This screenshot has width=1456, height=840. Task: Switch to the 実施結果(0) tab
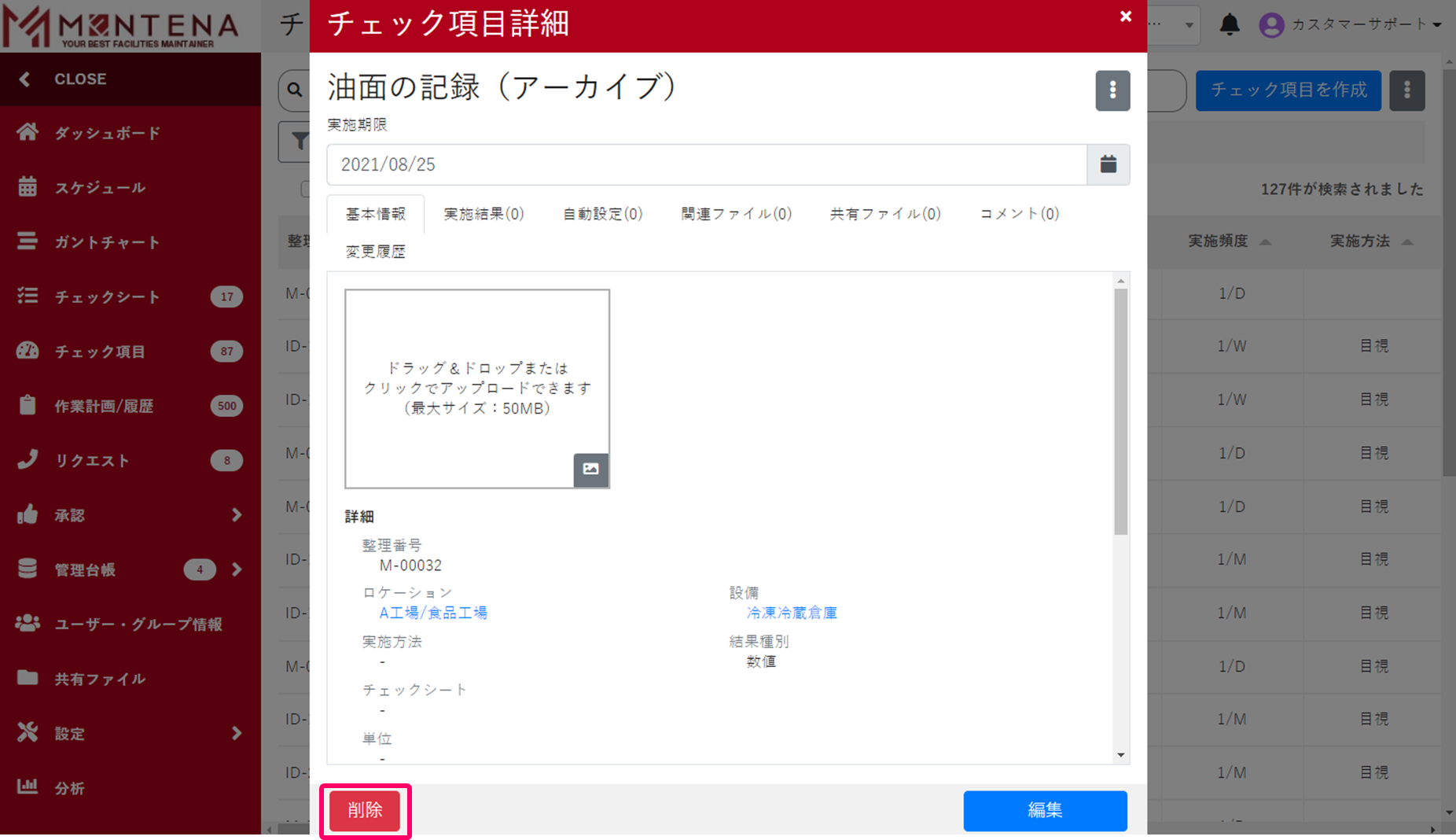point(483,214)
